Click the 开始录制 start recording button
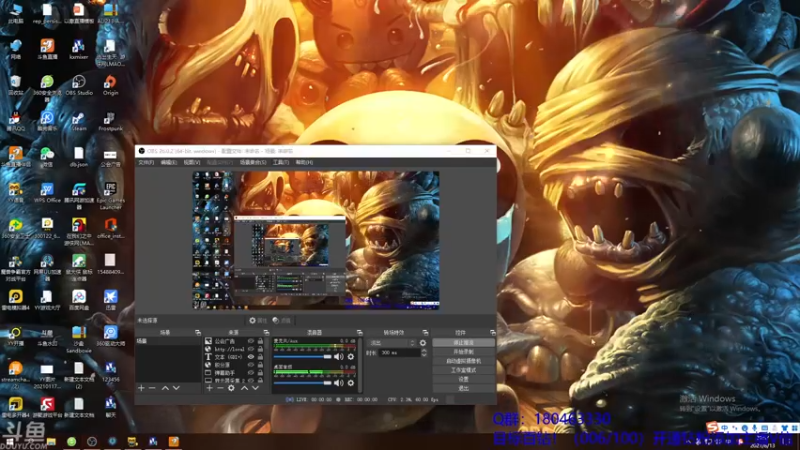Screen dimensions: 800x450 [463, 352]
